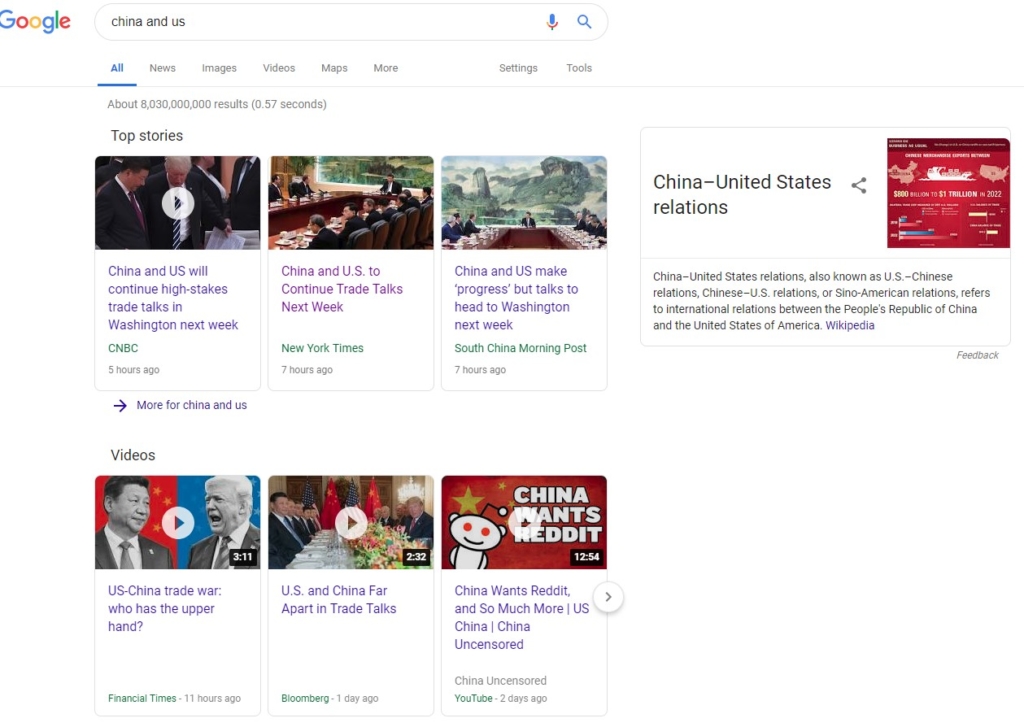Click the China–United States relations panel title

[x=742, y=195]
